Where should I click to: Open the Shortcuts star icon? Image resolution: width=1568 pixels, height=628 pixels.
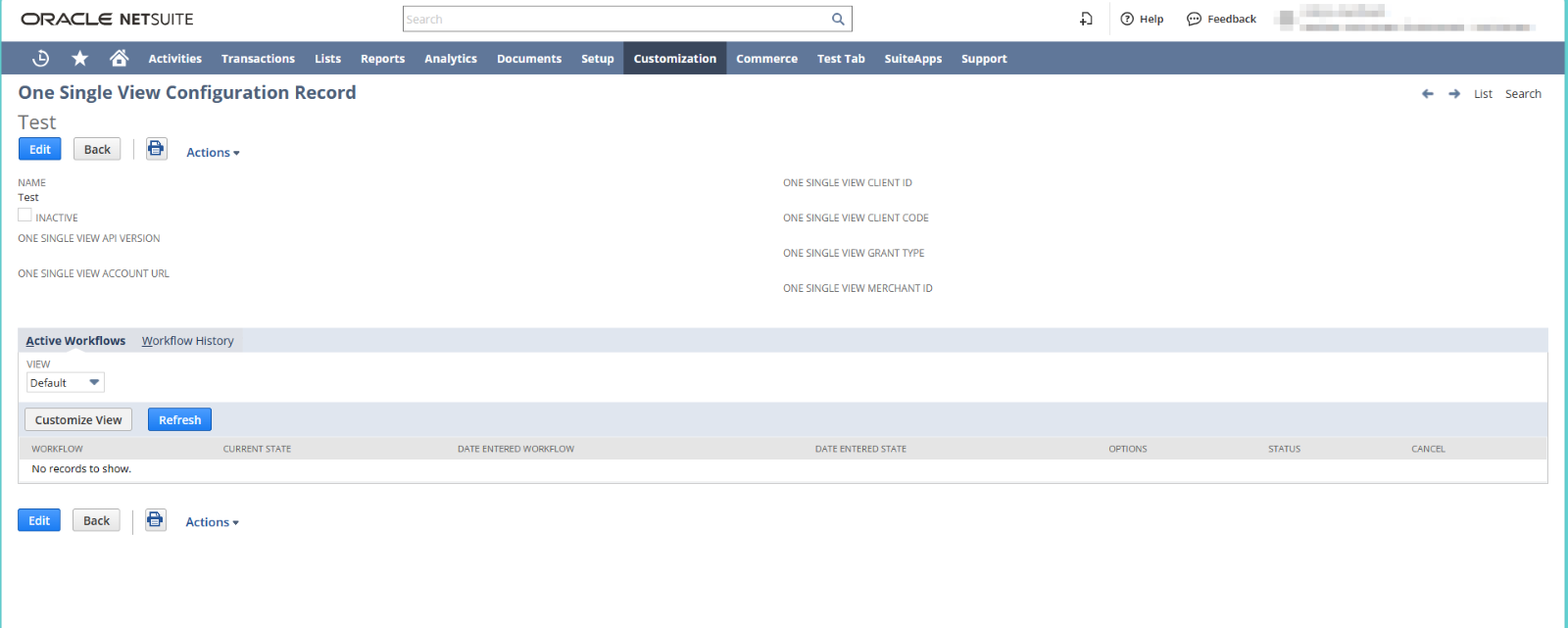(80, 59)
